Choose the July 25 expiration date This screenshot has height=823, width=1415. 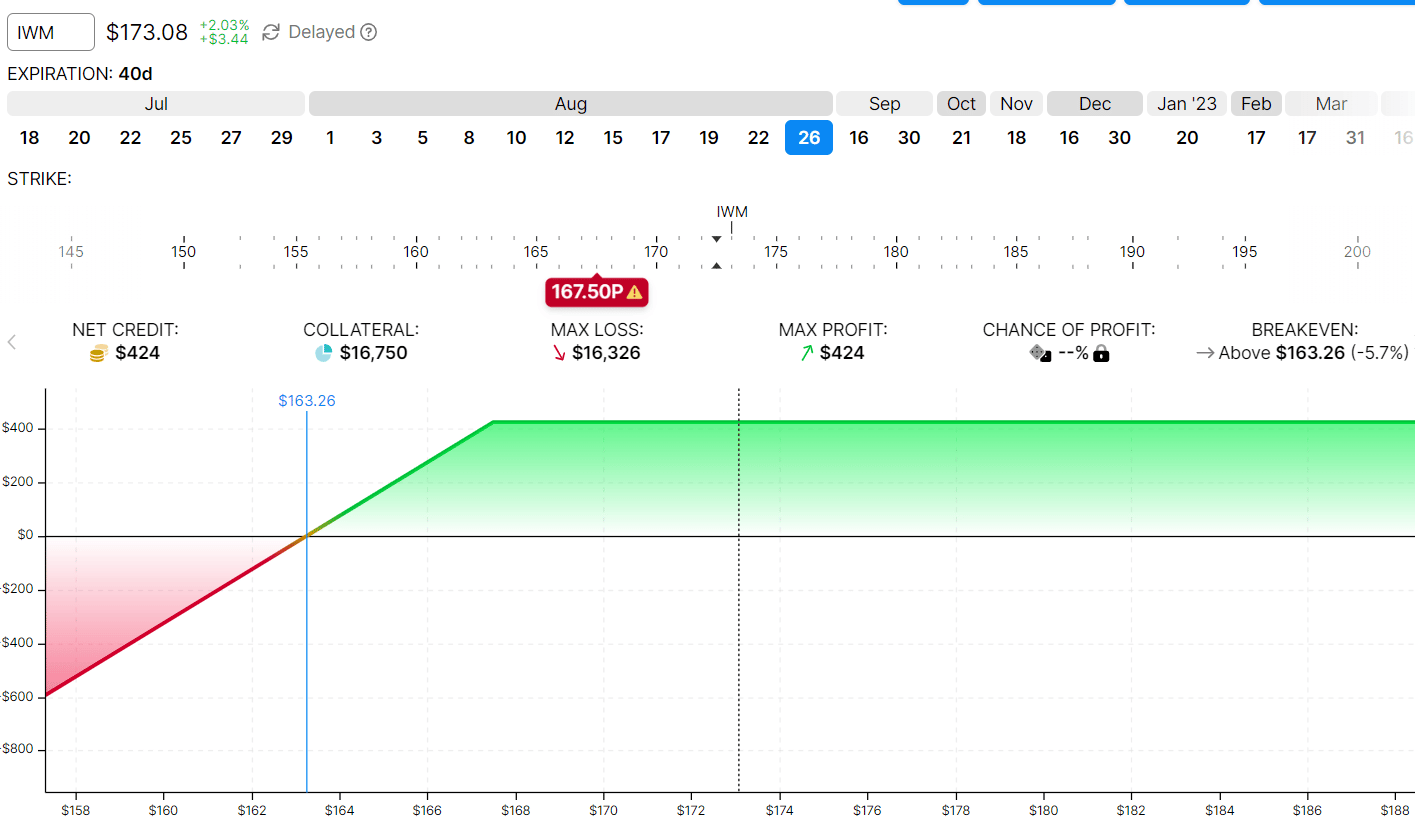(x=181, y=138)
